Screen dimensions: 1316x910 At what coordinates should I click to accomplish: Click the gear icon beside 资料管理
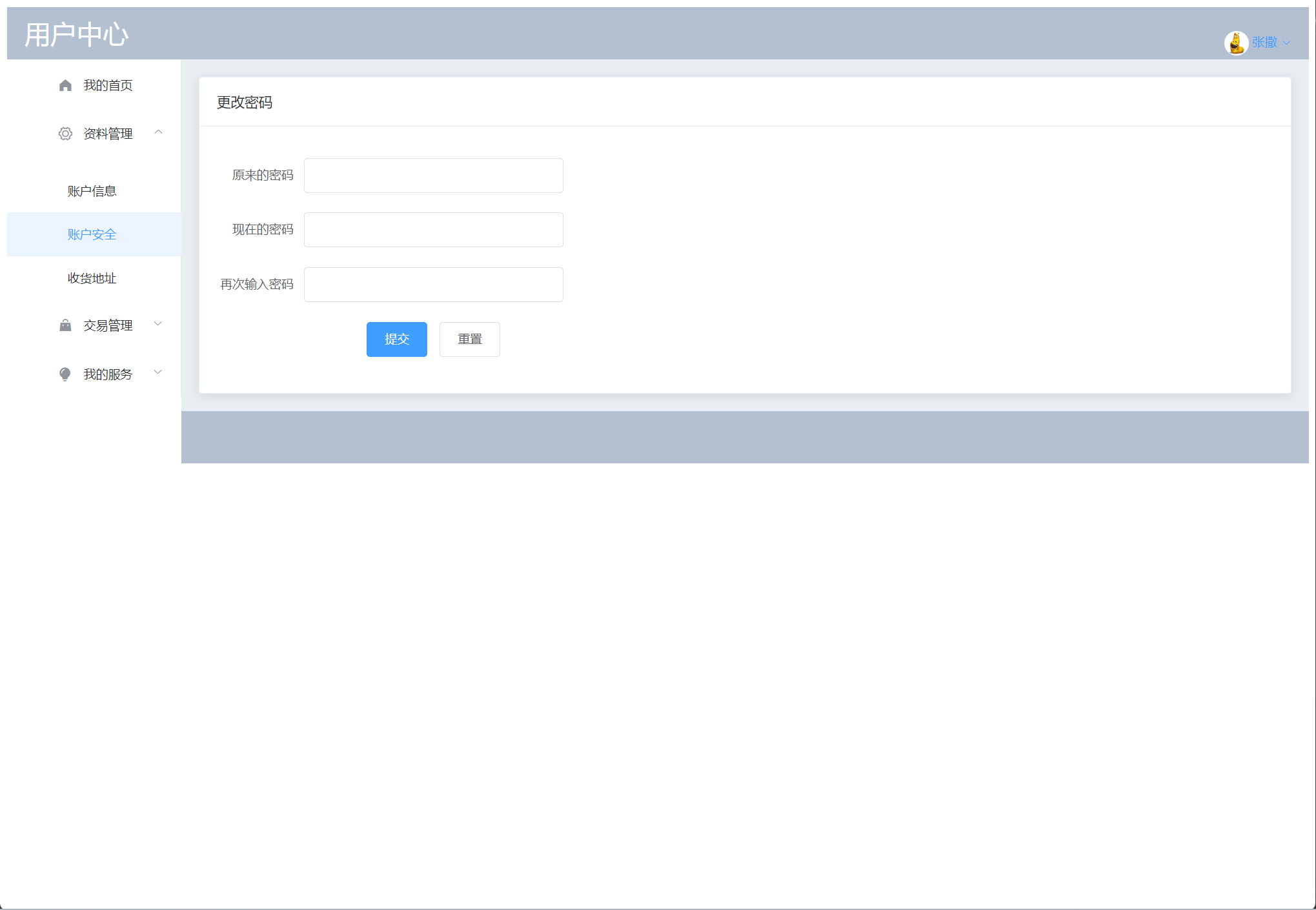65,134
